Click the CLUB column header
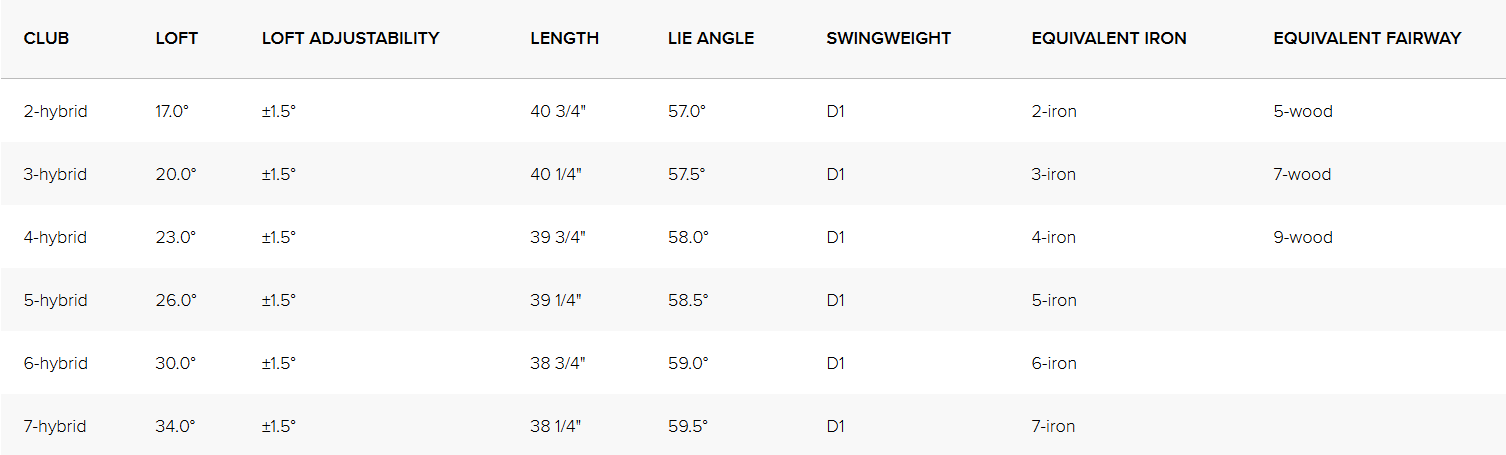 [x=46, y=38]
